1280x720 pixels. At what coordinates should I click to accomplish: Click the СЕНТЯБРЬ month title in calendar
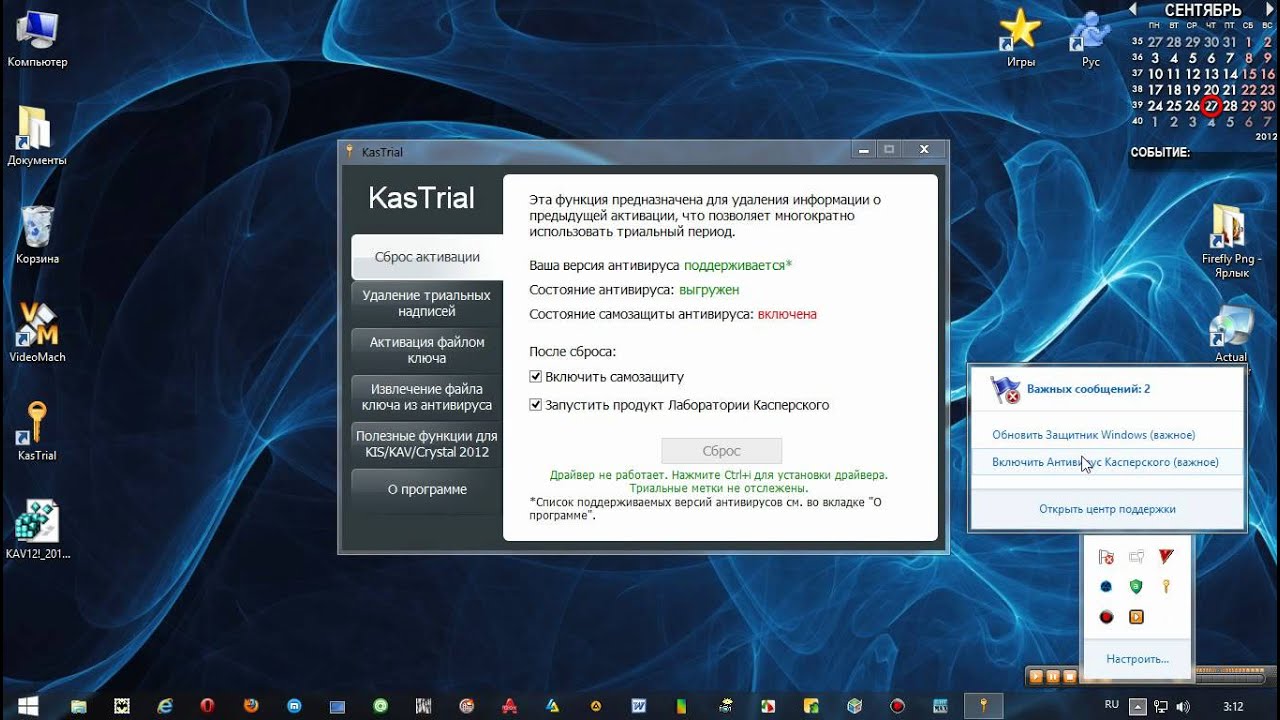1203,10
